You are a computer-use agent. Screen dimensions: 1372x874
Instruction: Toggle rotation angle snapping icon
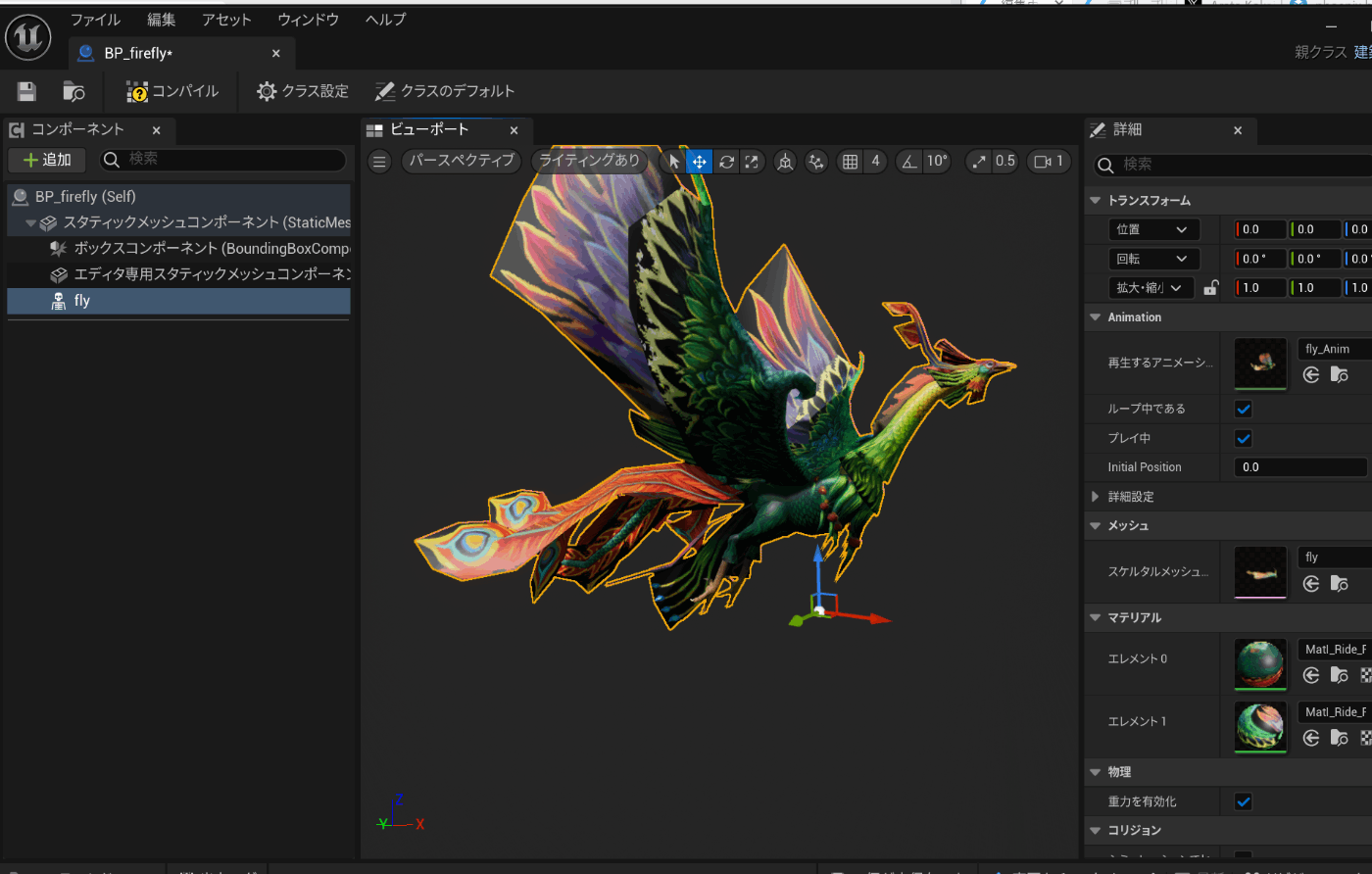[x=909, y=162]
